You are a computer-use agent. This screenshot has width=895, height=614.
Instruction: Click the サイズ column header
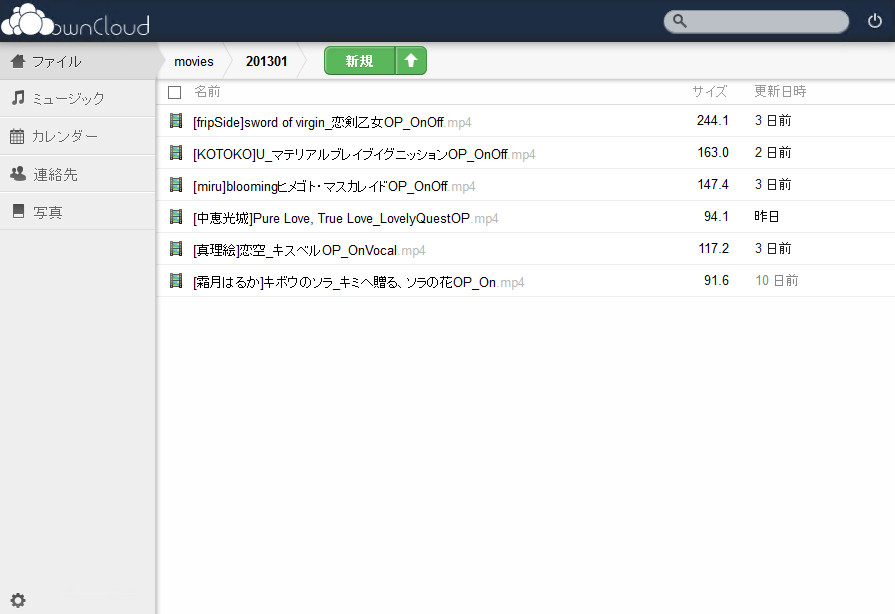709,91
